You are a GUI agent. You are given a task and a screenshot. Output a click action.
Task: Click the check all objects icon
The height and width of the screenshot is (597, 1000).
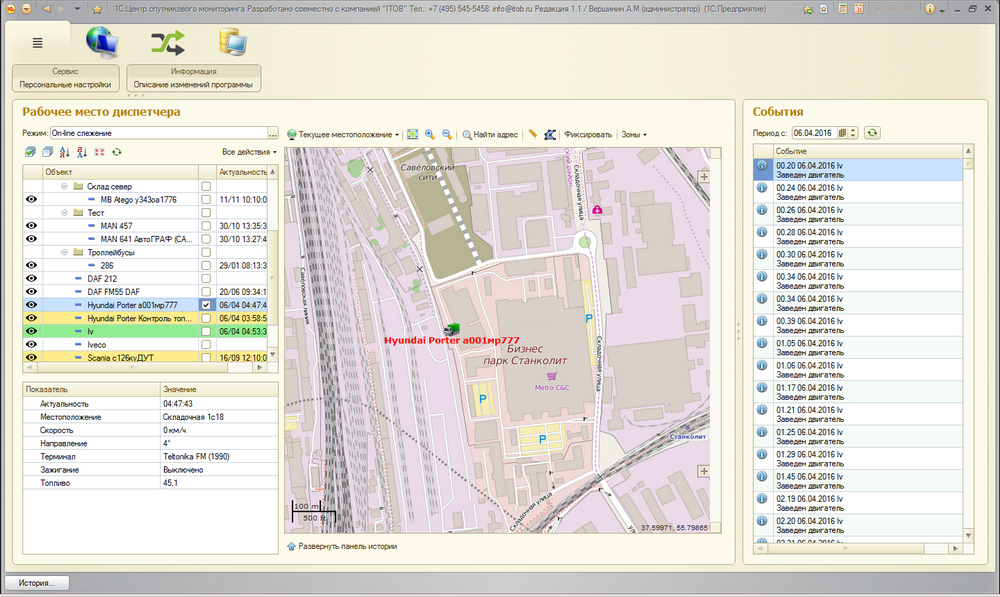pyautogui.click(x=30, y=152)
